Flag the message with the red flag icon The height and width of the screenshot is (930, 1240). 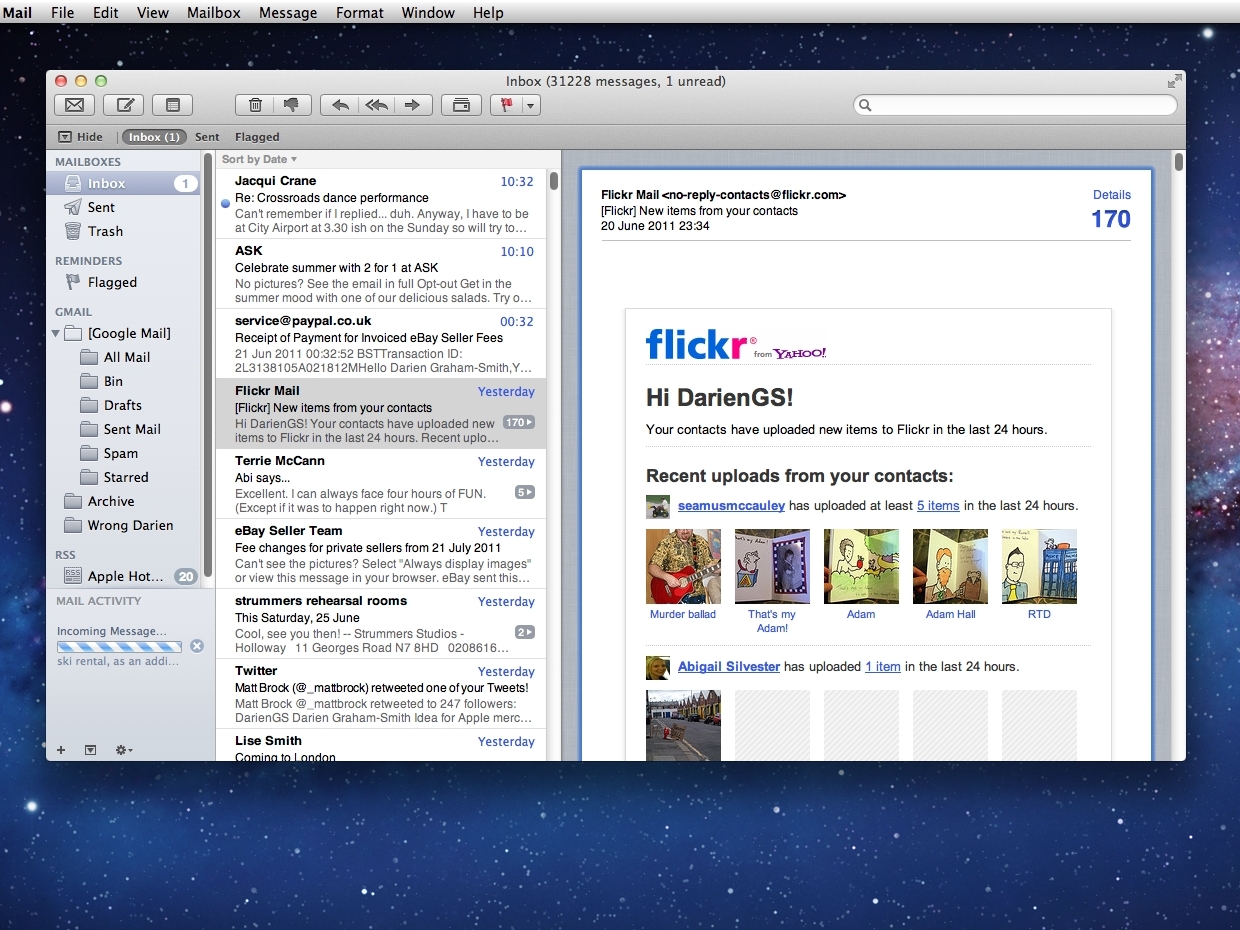point(506,105)
